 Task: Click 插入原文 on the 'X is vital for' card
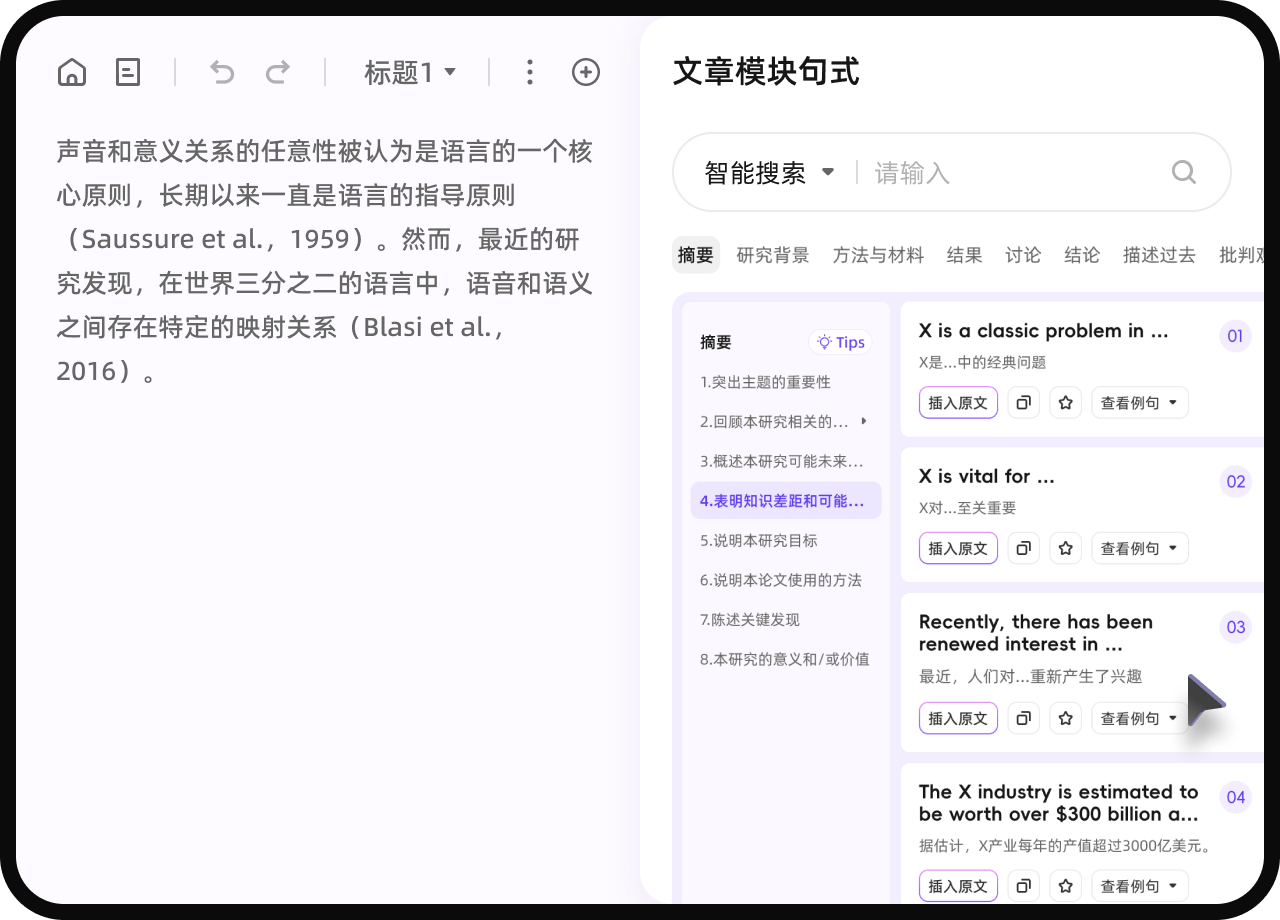[957, 548]
